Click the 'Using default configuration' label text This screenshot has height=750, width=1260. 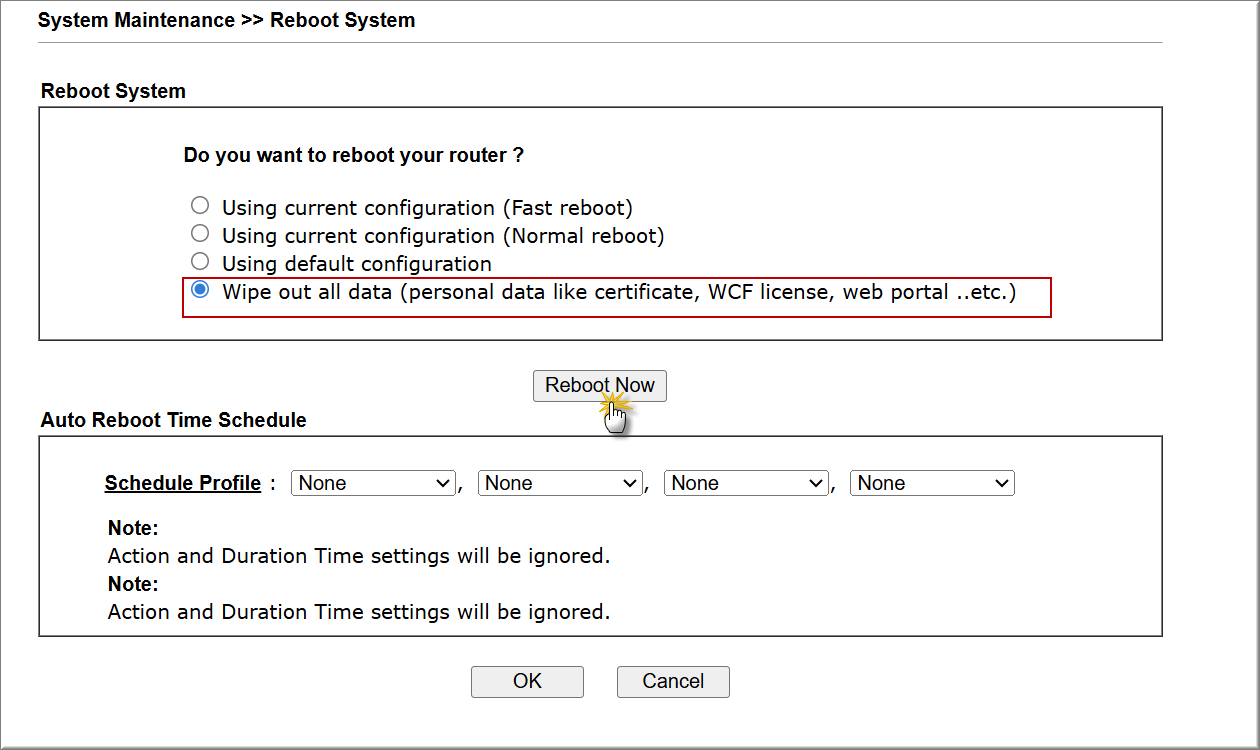pyautogui.click(x=356, y=264)
